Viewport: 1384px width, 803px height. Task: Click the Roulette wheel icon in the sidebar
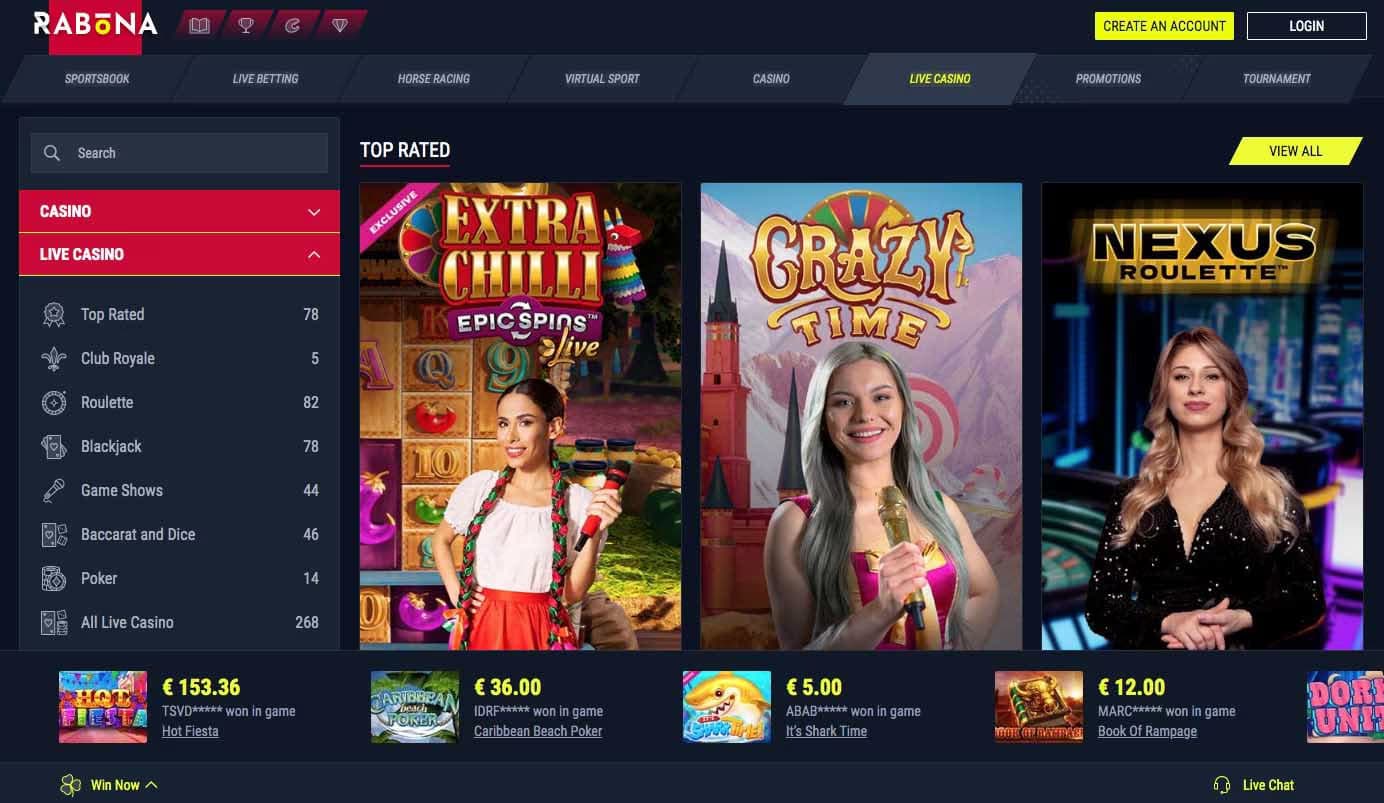pyautogui.click(x=54, y=403)
